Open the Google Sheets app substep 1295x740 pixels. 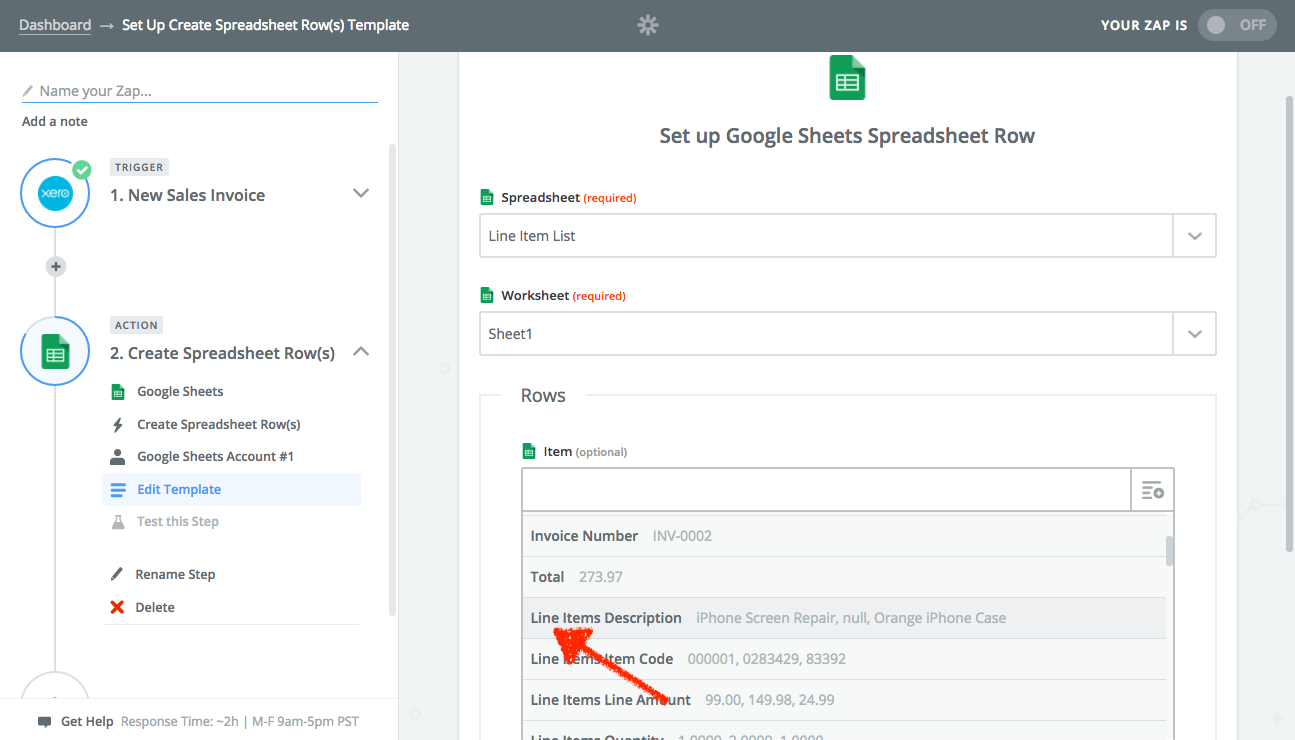(x=180, y=391)
